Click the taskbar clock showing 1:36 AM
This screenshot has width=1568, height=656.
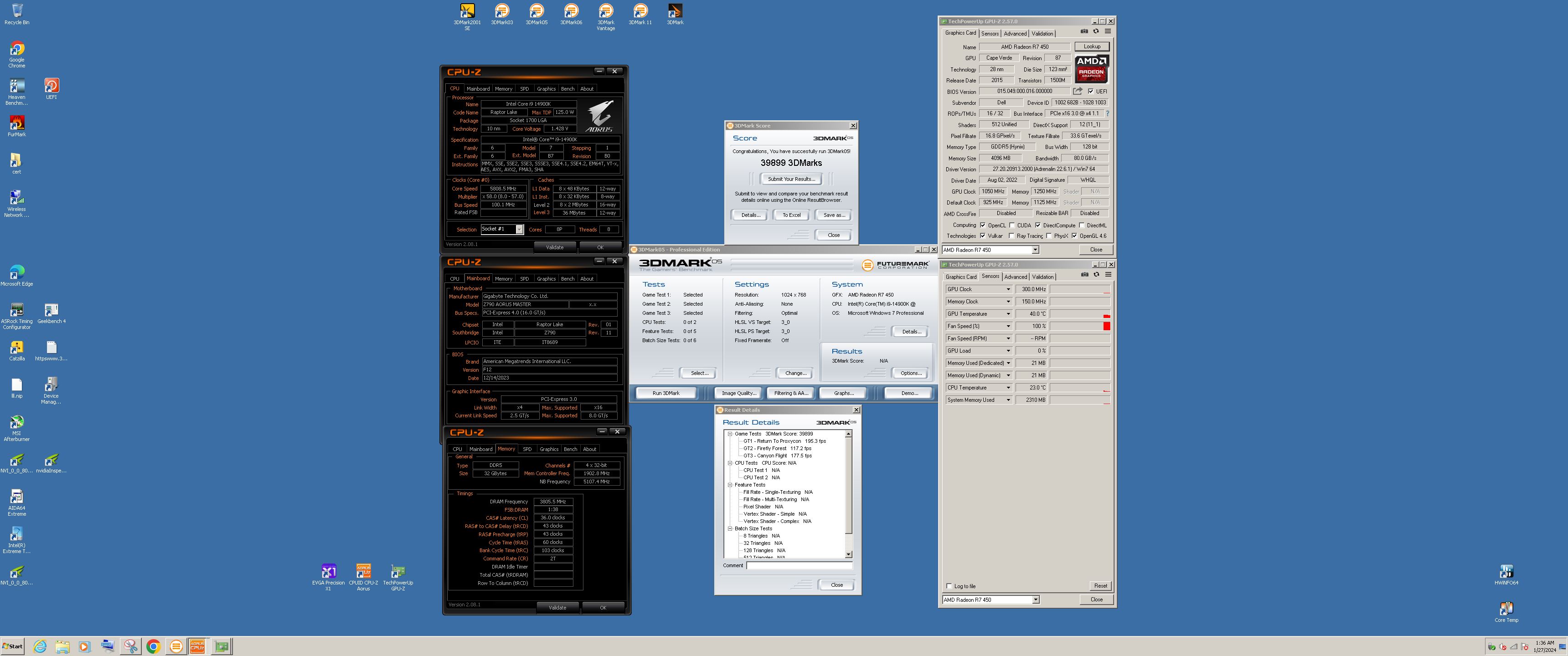coord(1545,647)
